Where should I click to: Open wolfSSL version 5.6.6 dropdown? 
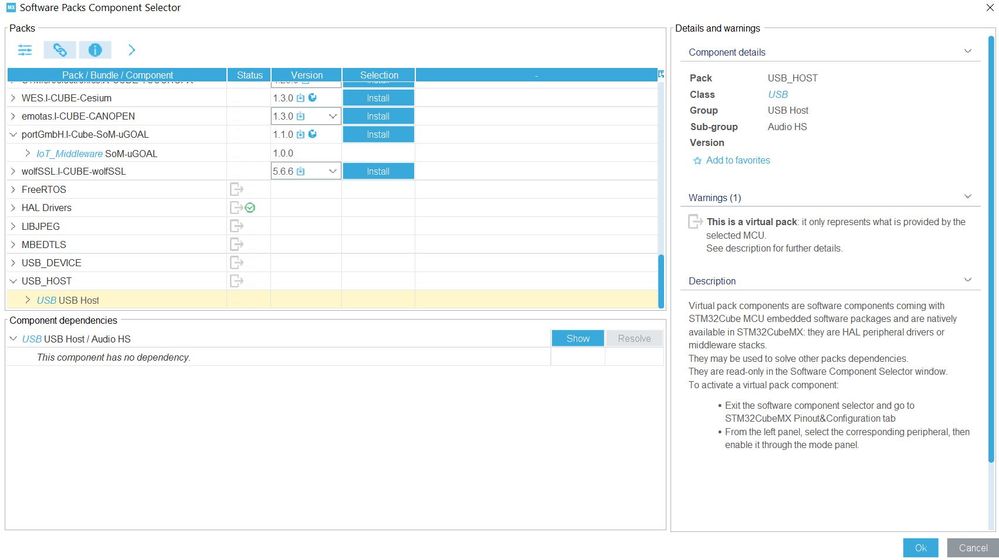click(x=332, y=171)
